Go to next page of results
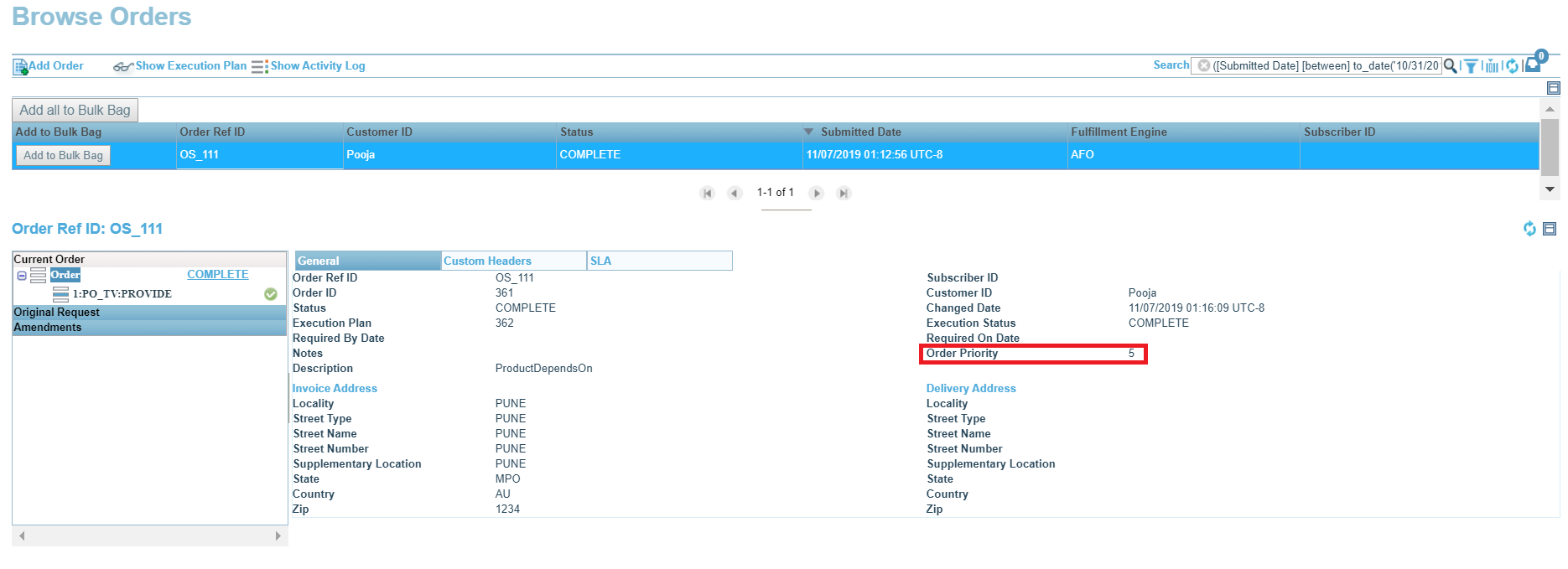 pyautogui.click(x=817, y=193)
